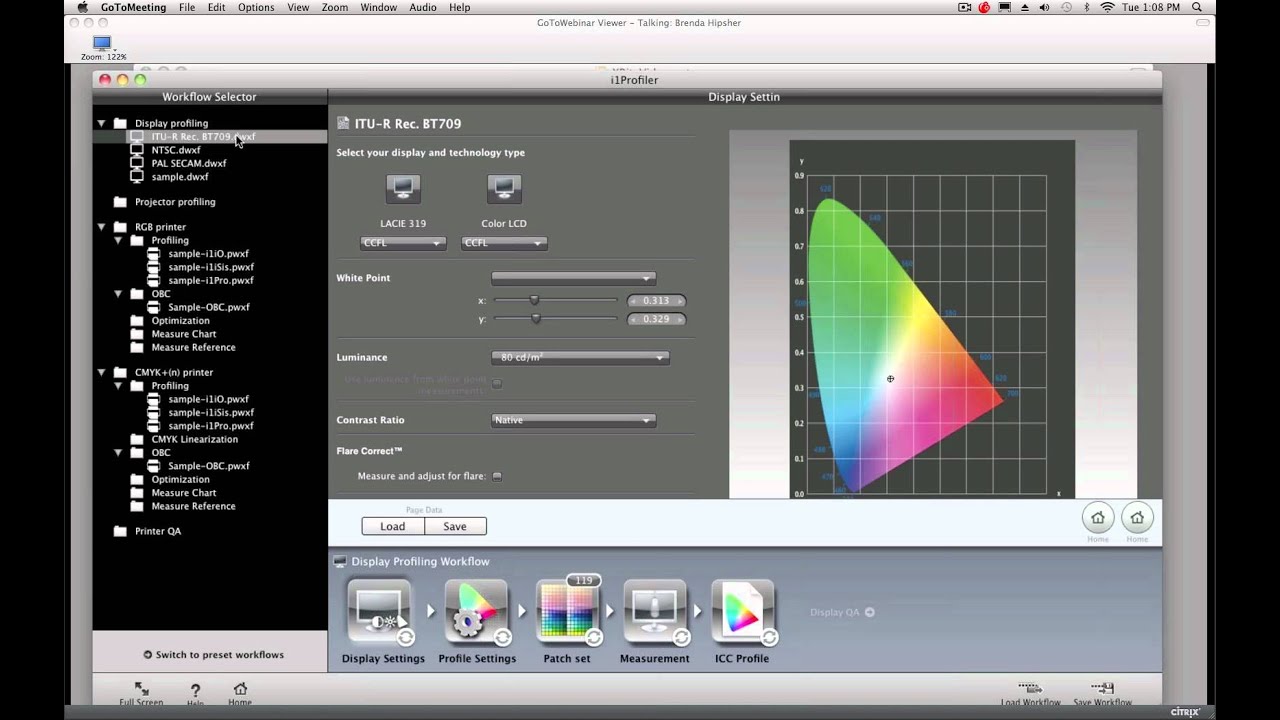The height and width of the screenshot is (720, 1280).
Task: Collapse the RGB printer tree node
Action: [101, 227]
